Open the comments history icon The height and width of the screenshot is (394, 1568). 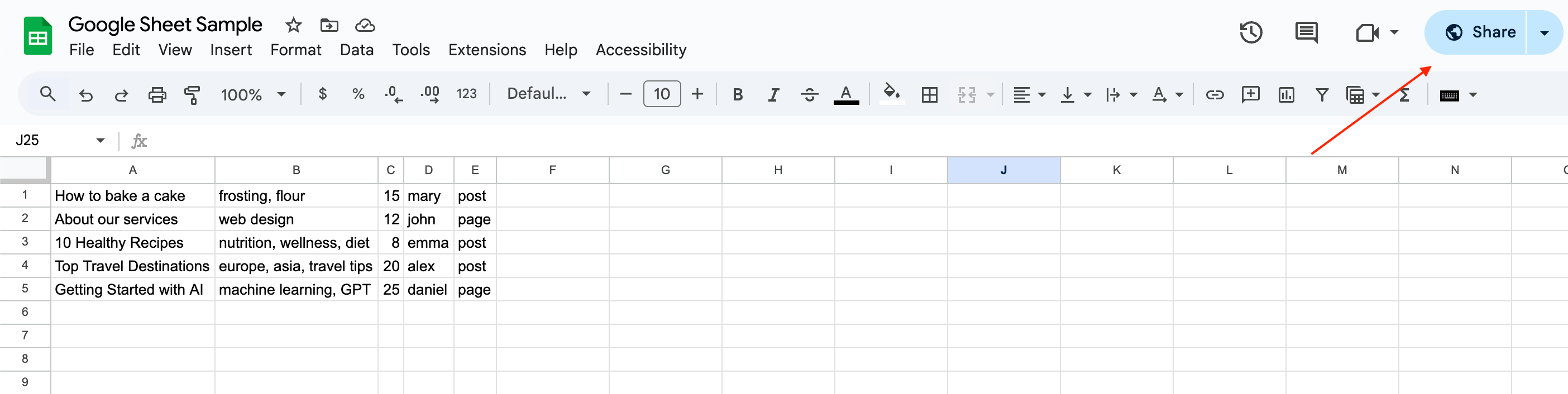pyautogui.click(x=1306, y=32)
